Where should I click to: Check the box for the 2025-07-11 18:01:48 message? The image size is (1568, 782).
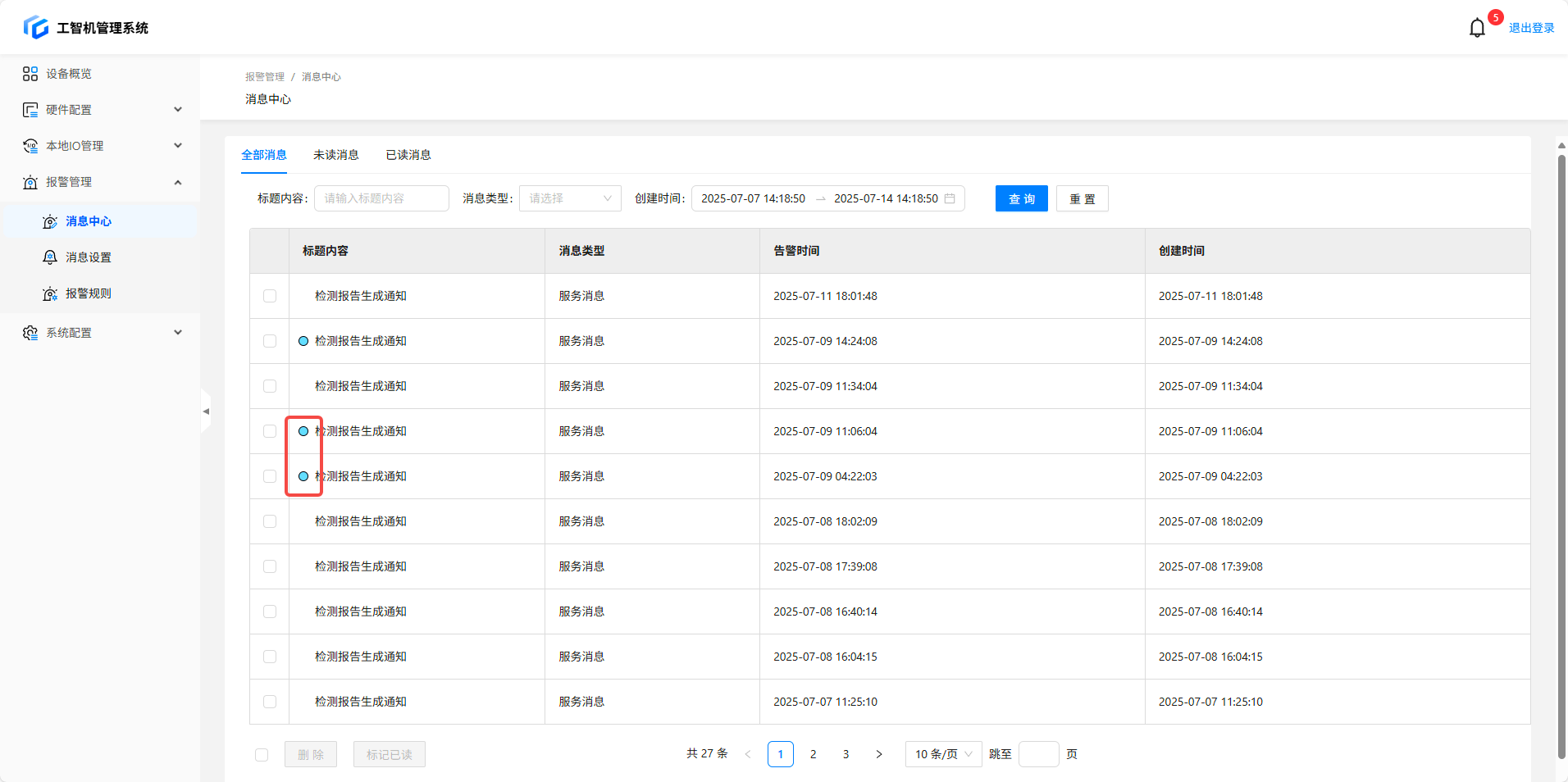[x=270, y=296]
